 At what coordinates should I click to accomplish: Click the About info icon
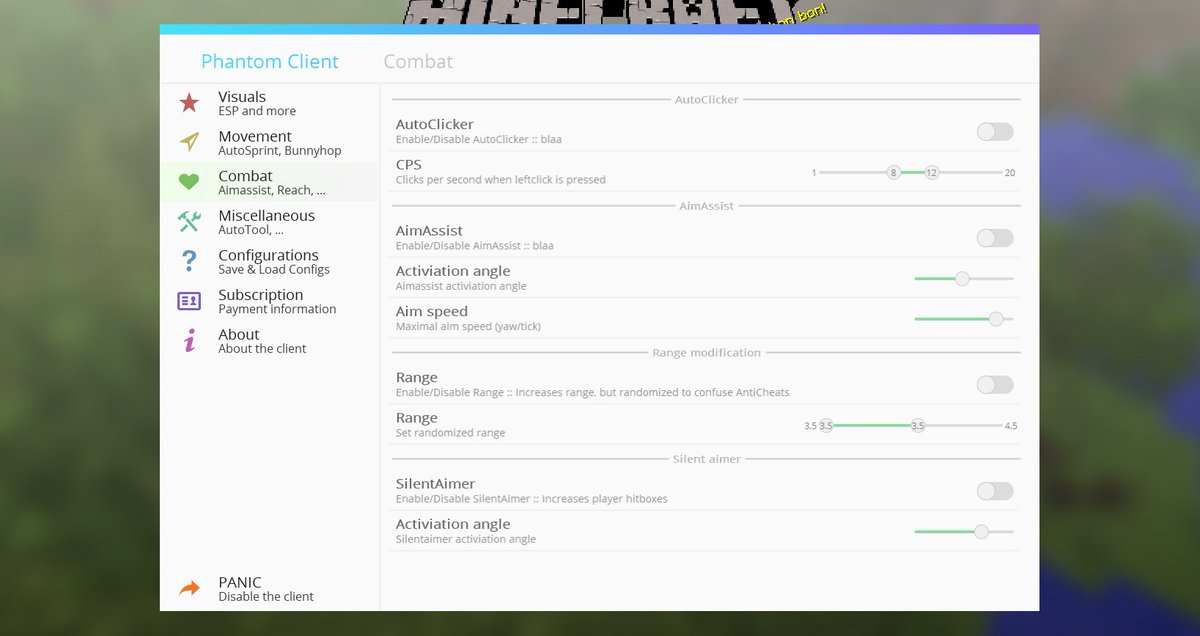click(x=189, y=341)
